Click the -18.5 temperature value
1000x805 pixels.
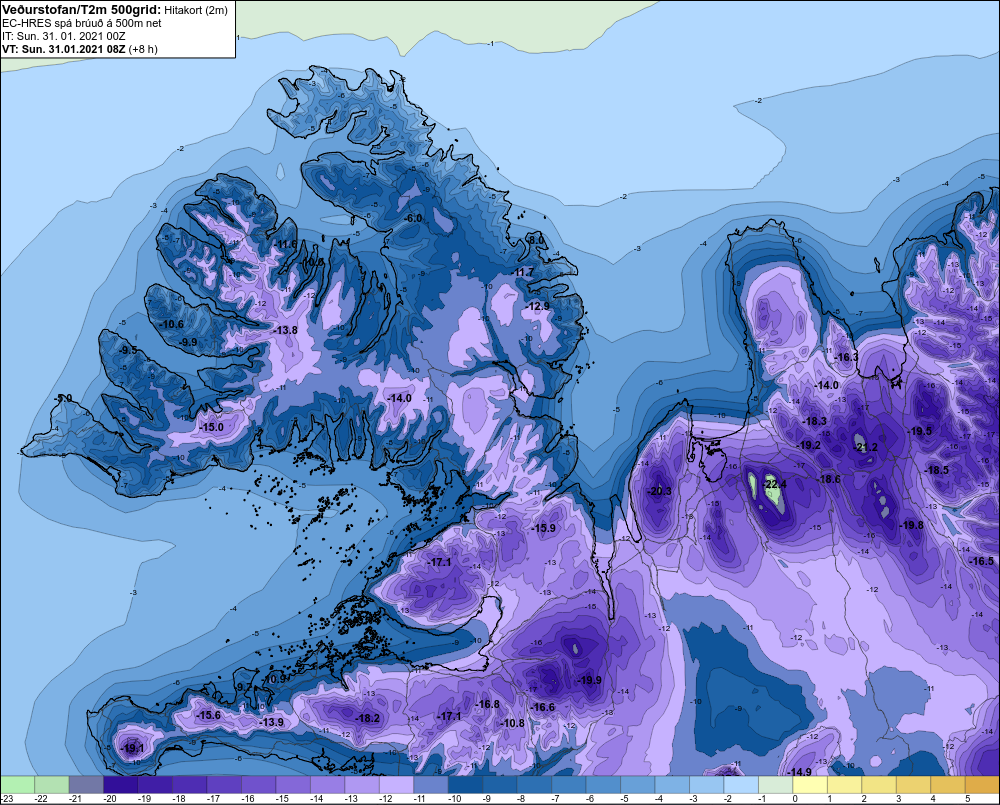(x=937, y=470)
